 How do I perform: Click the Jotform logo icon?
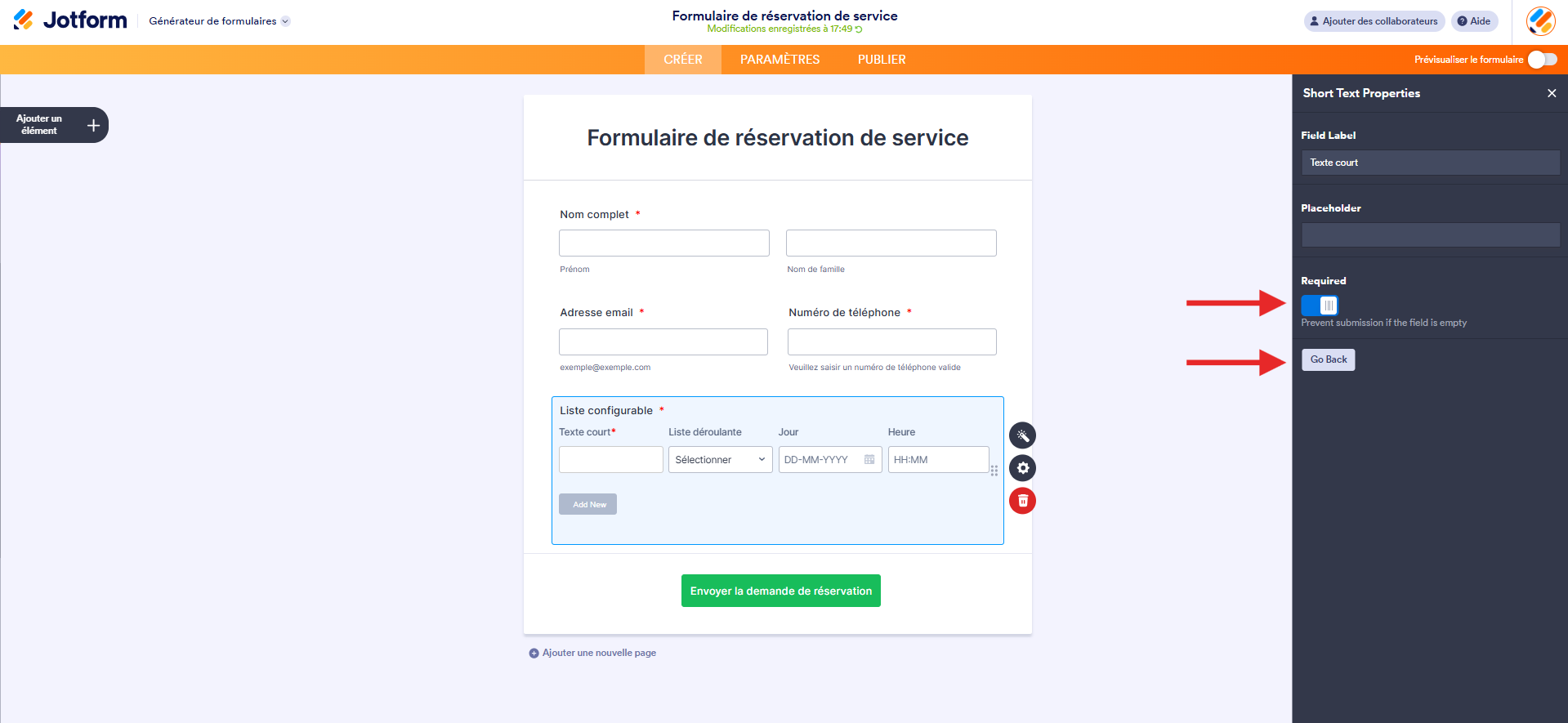coord(24,20)
